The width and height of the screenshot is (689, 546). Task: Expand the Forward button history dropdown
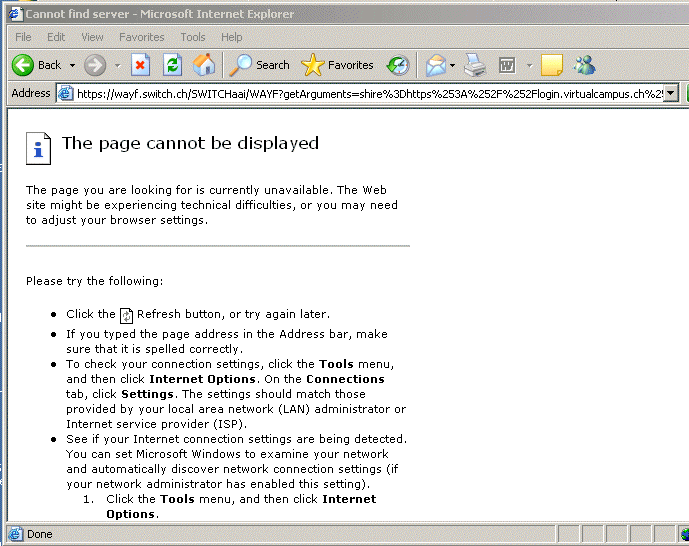coord(117,65)
